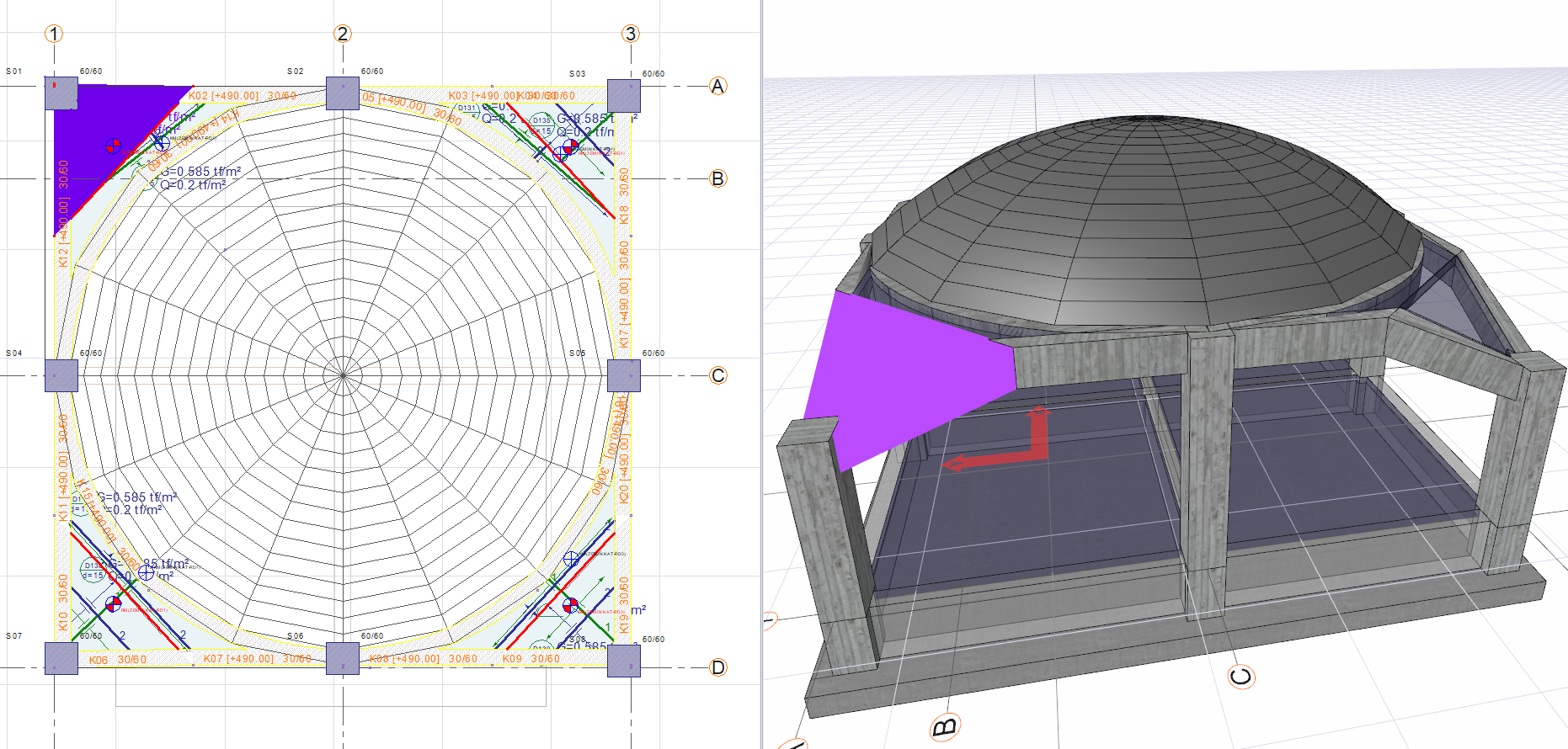Select grid axis bubble 2 in plan

pos(342,34)
